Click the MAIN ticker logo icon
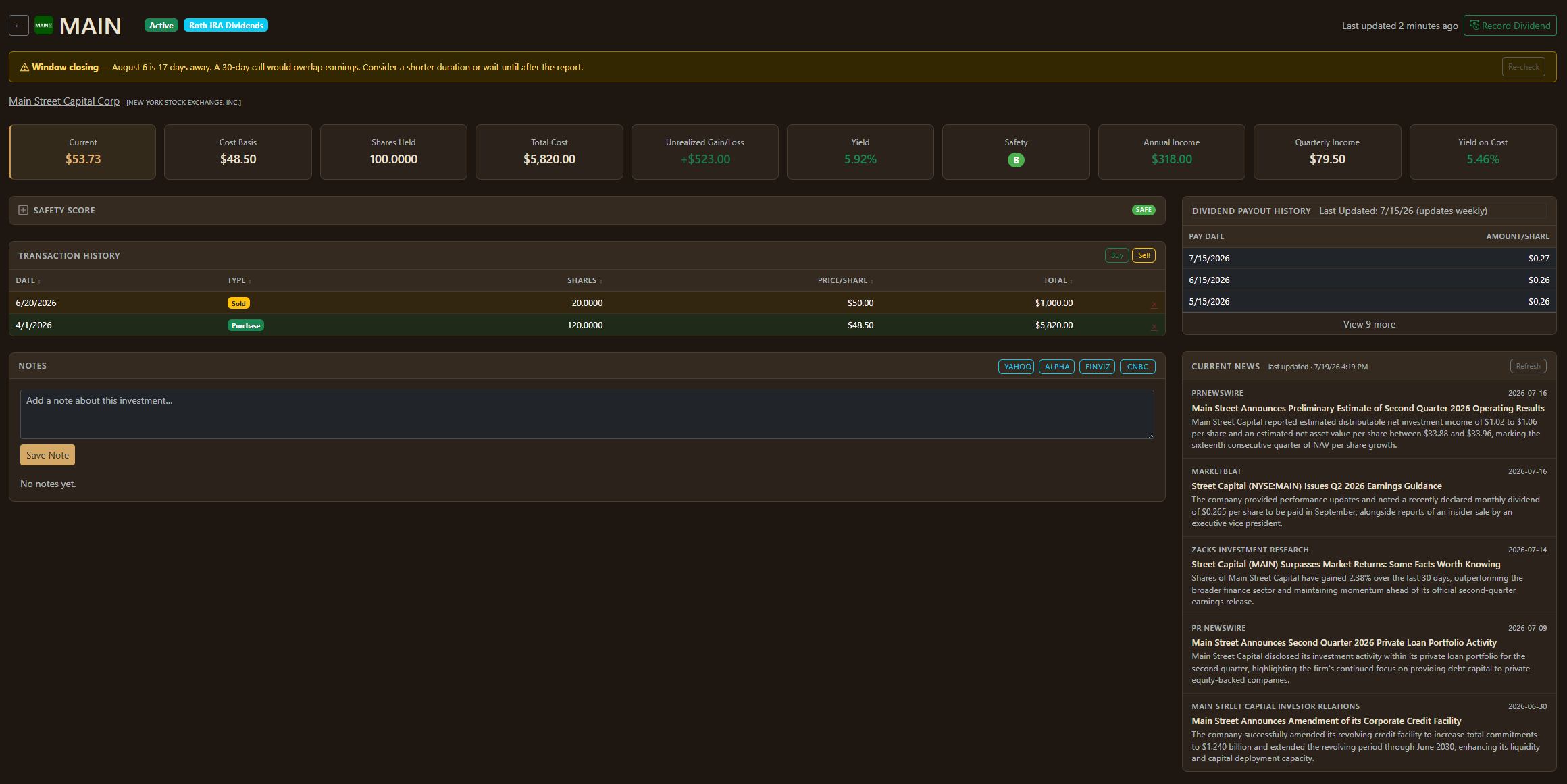This screenshot has height=784, width=1567. (x=44, y=26)
